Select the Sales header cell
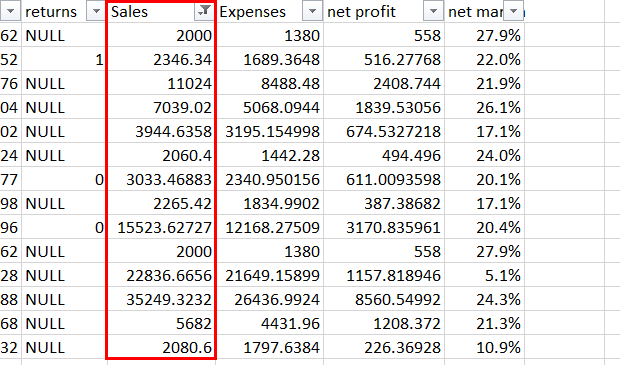This screenshot has width=620, height=365. tap(161, 12)
